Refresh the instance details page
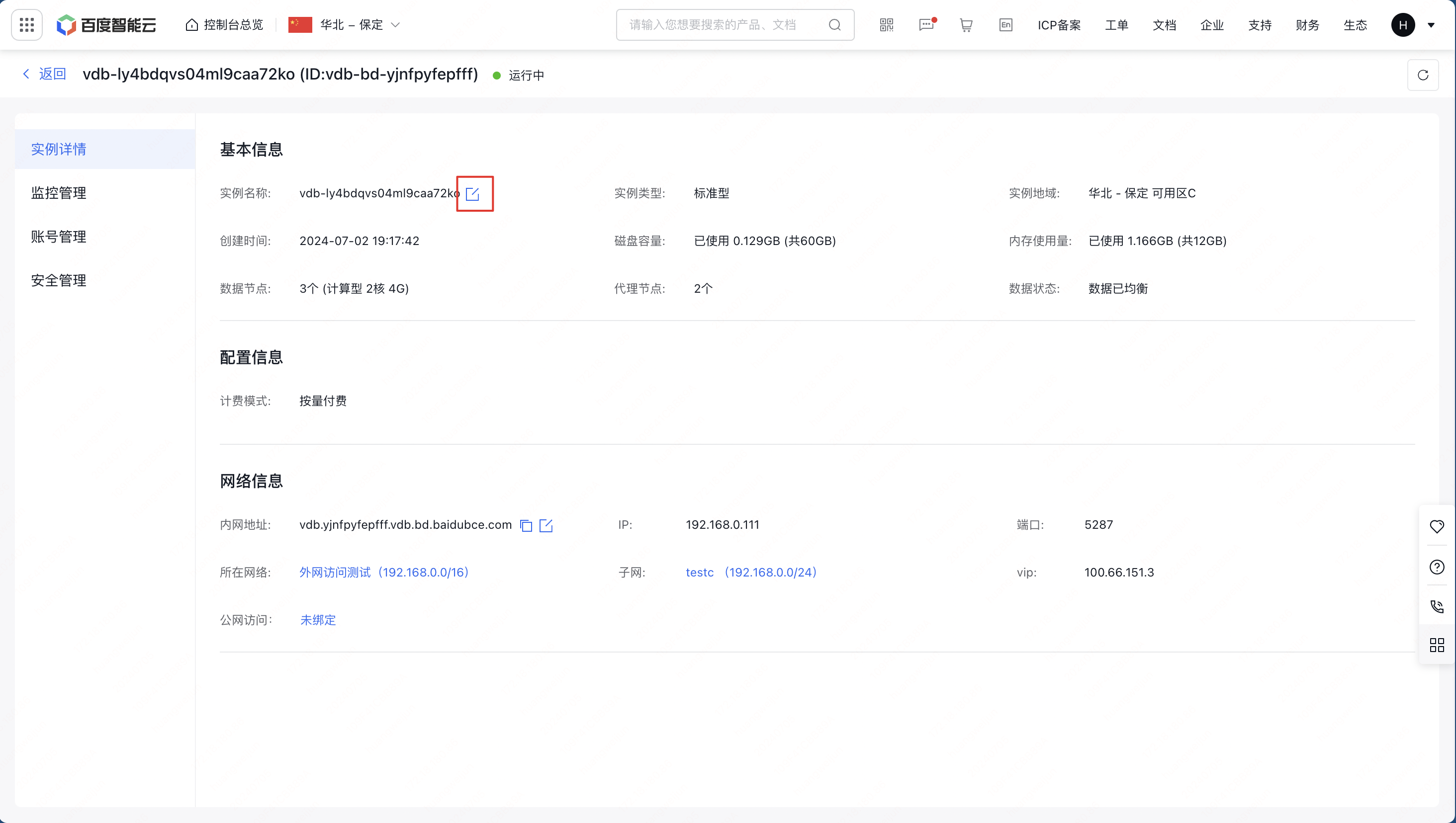 pos(1423,75)
